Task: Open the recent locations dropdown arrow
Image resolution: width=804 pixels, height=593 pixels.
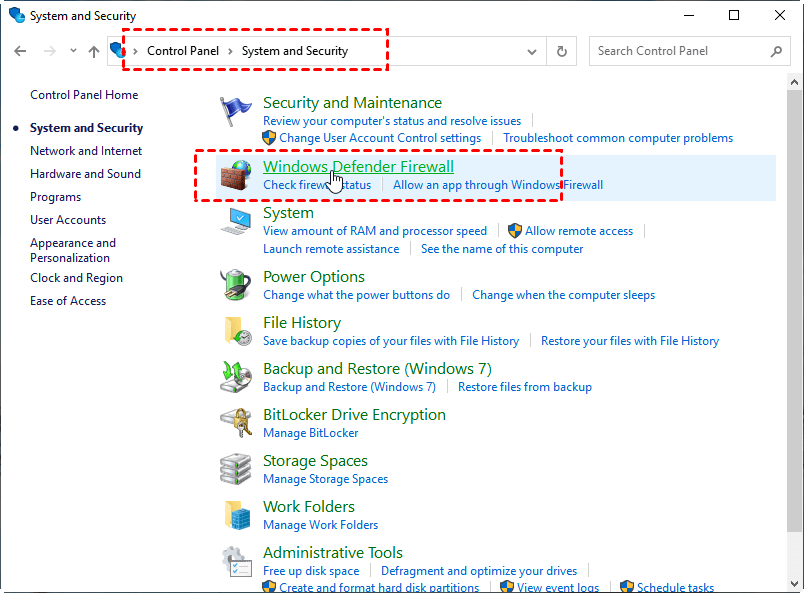Action: 73,51
